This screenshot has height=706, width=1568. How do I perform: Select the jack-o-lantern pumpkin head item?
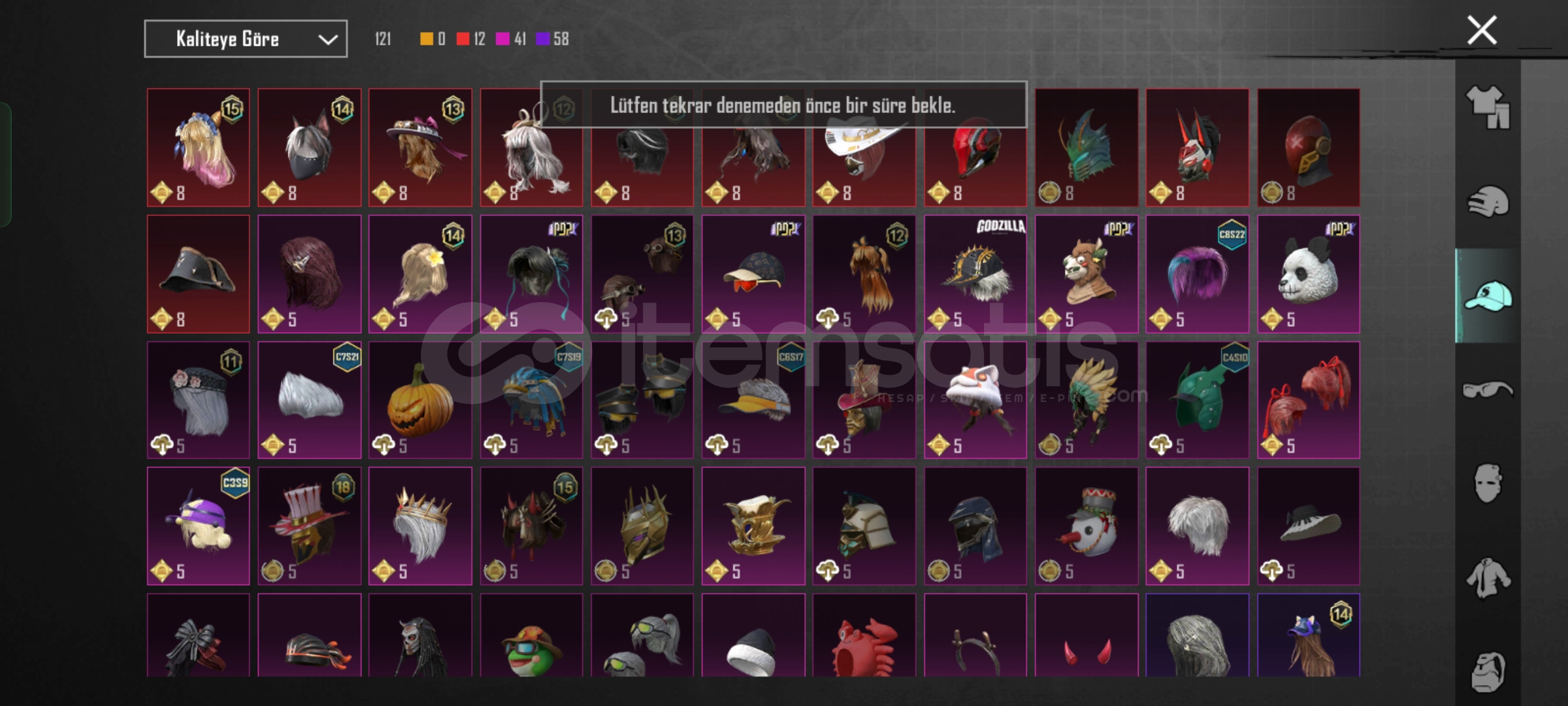(420, 400)
